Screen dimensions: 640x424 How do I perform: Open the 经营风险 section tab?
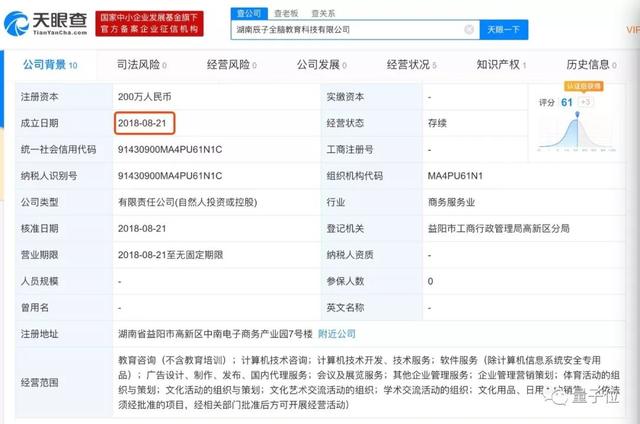pyautogui.click(x=231, y=64)
